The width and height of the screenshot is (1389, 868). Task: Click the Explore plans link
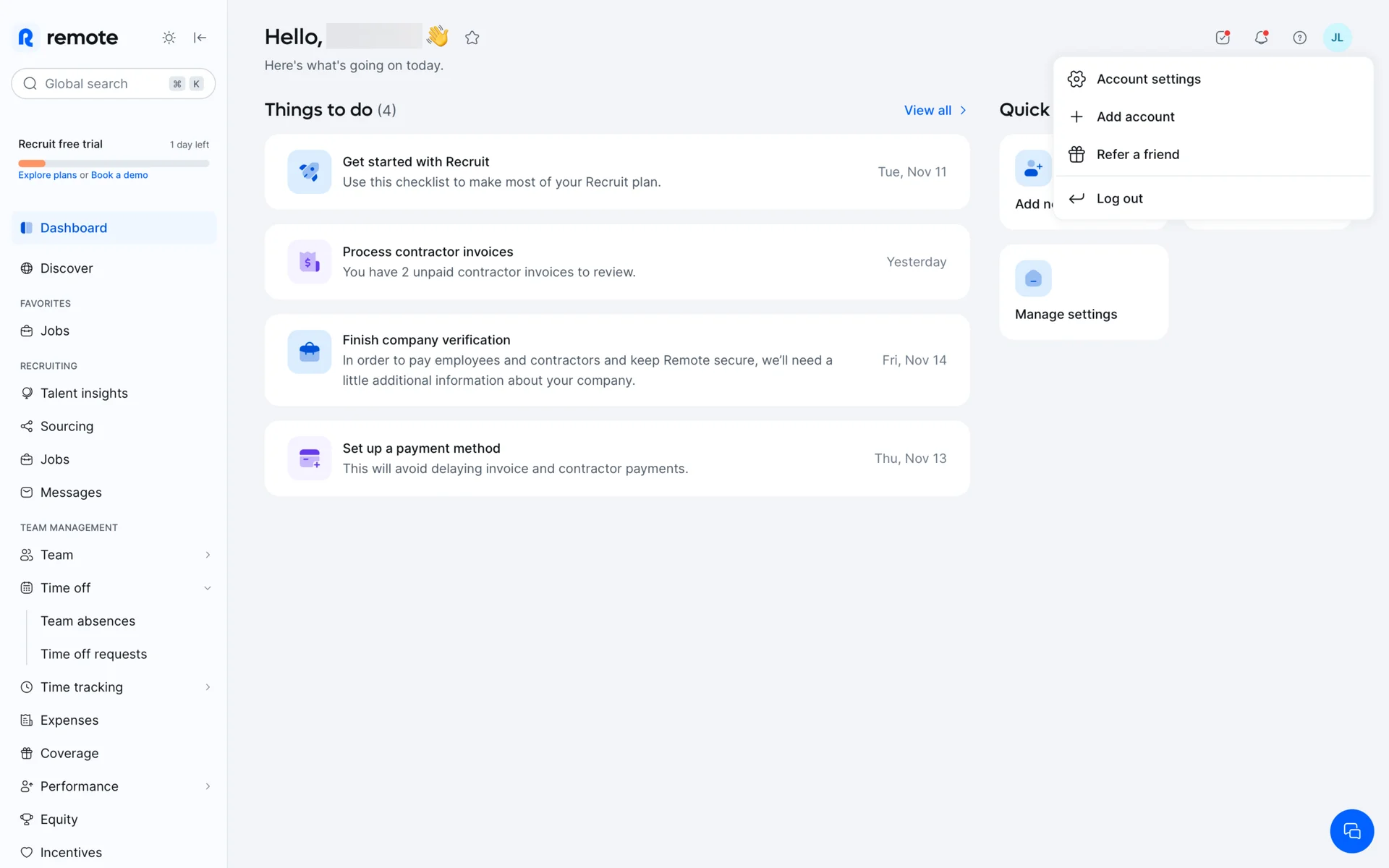[47, 175]
